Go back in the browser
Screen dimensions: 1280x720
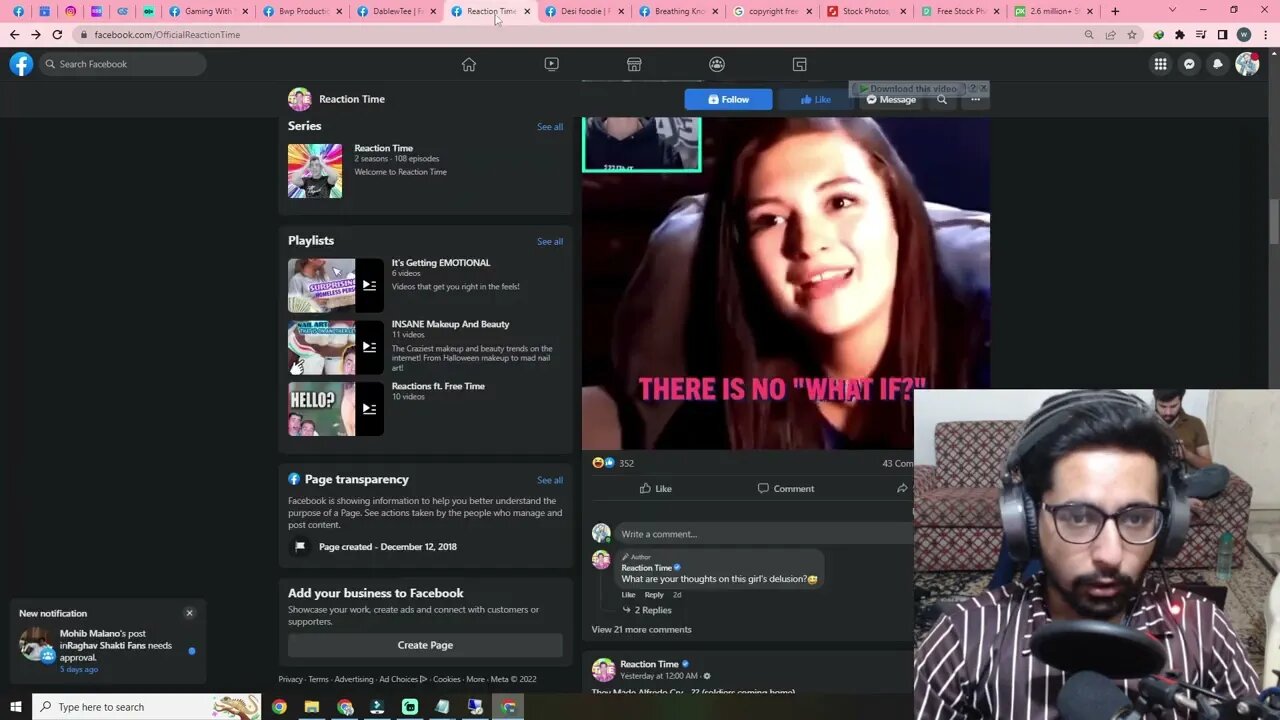point(14,34)
